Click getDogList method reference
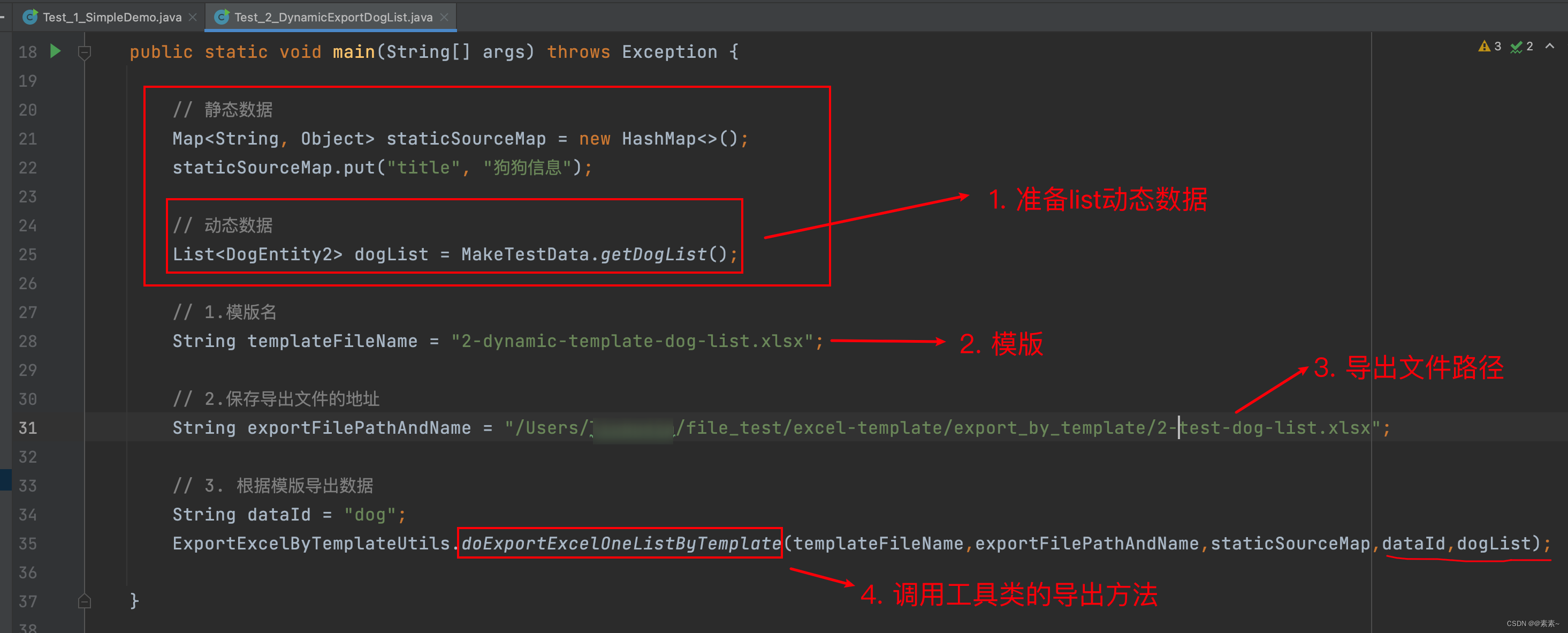 click(654, 255)
